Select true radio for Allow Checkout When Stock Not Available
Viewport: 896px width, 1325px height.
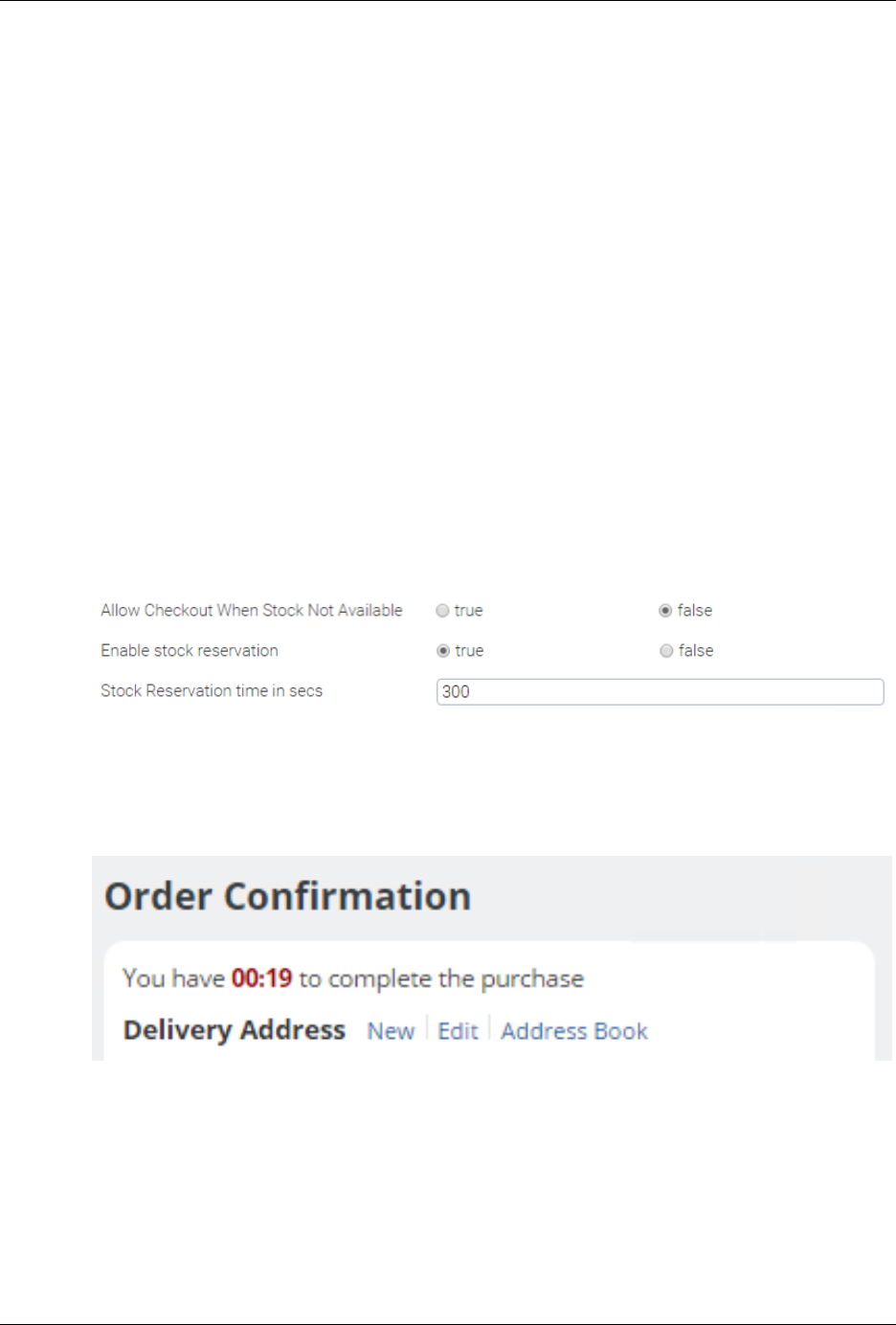[x=442, y=611]
